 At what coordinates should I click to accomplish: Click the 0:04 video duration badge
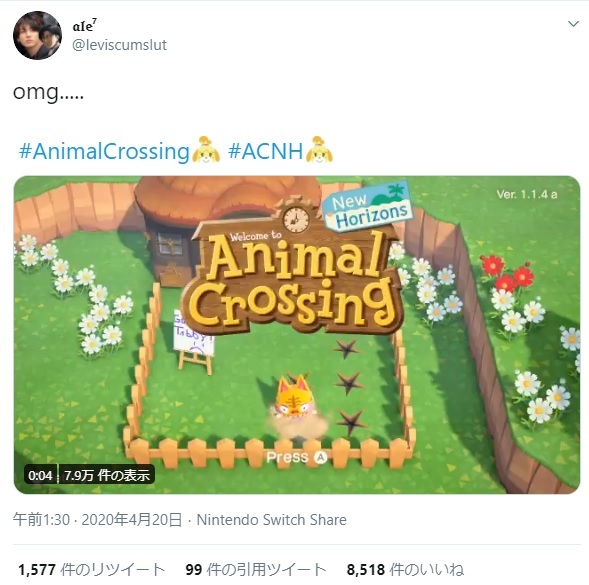[x=40, y=475]
